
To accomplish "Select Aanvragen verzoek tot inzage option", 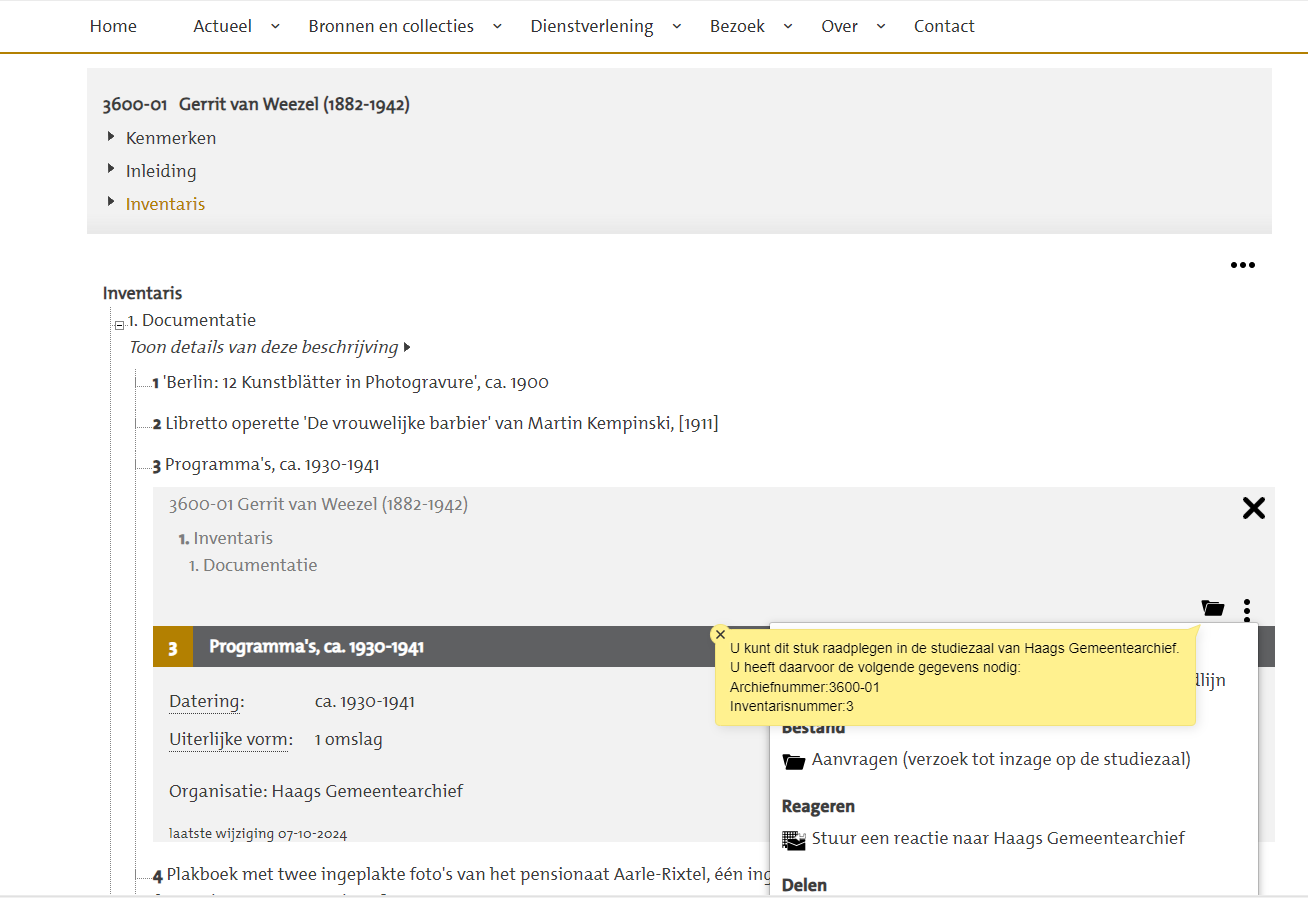I will click(1000, 760).
